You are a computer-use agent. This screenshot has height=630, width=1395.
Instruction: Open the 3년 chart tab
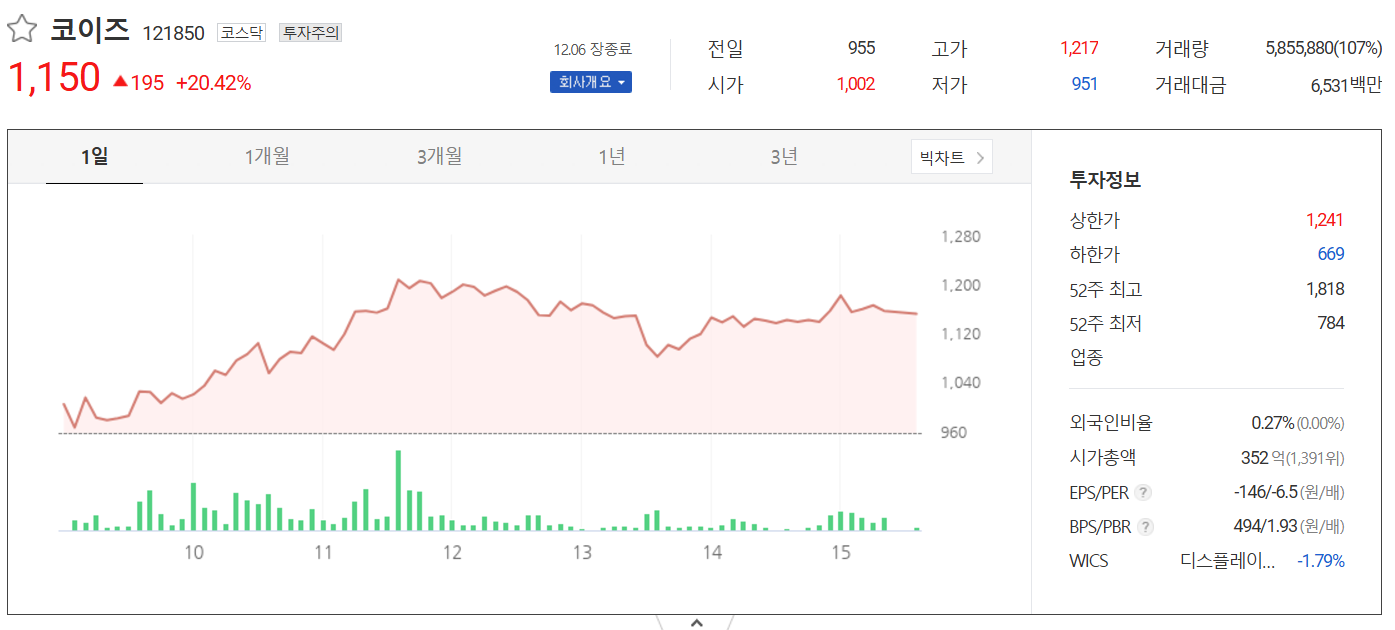pos(783,157)
